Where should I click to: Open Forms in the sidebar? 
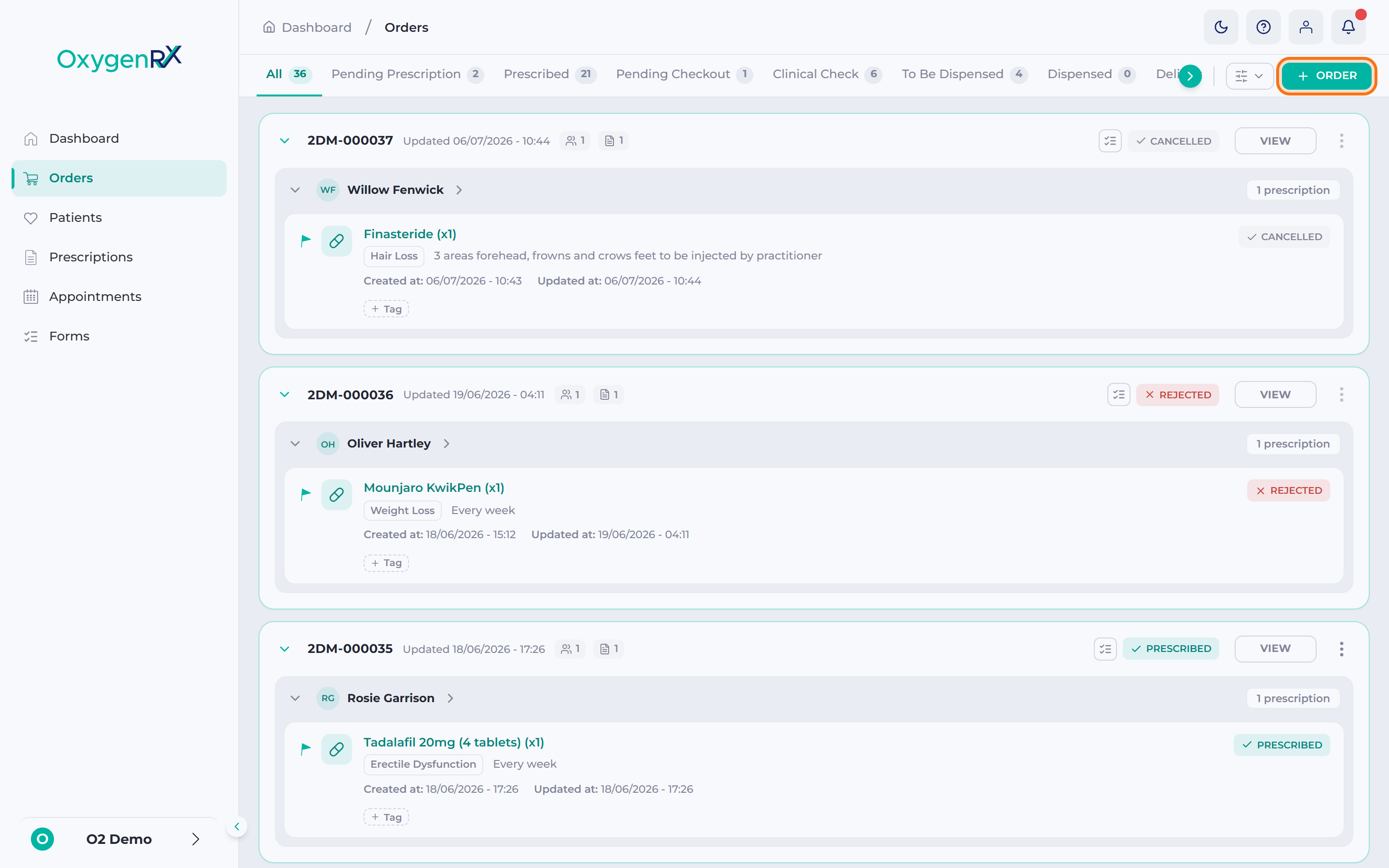click(119, 337)
